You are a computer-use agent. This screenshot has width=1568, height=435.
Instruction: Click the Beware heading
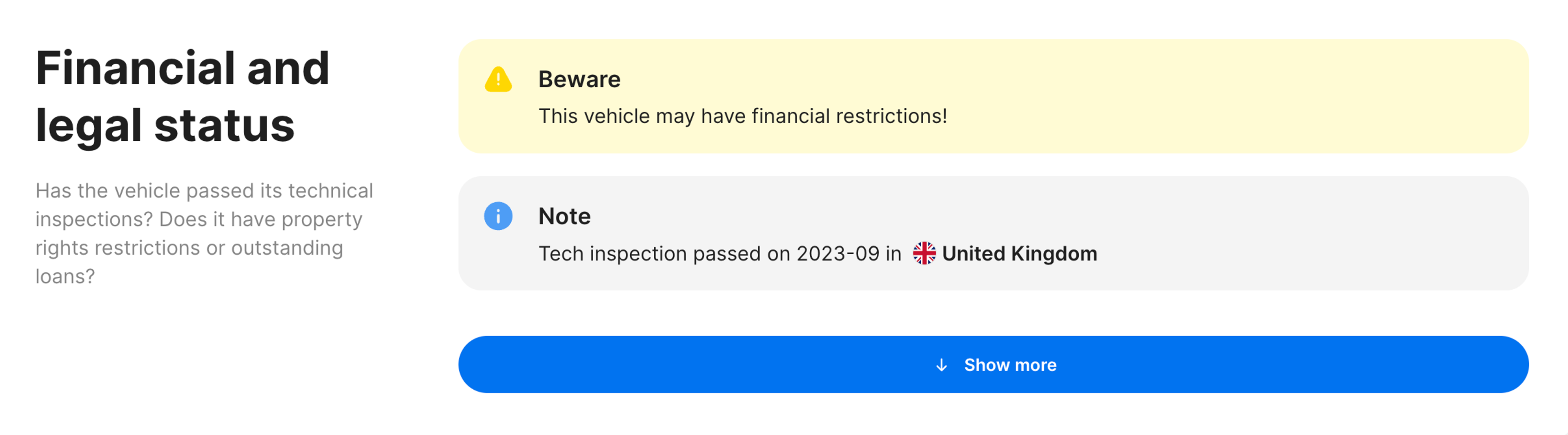point(579,79)
